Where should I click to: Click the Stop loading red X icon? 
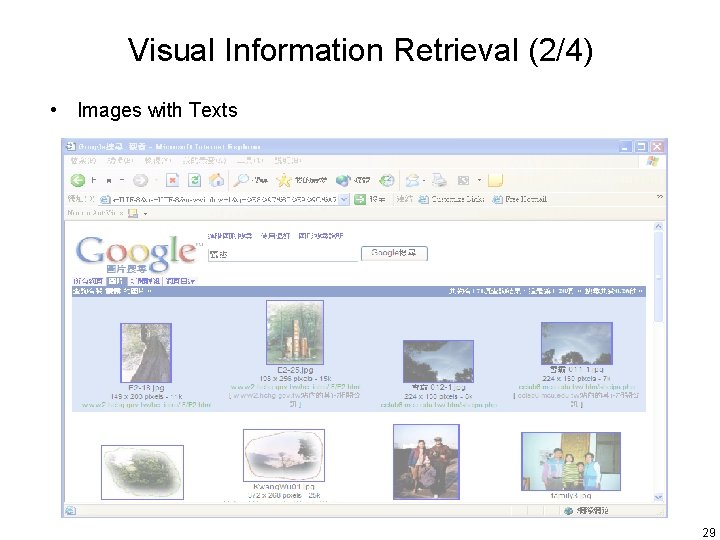click(x=173, y=180)
